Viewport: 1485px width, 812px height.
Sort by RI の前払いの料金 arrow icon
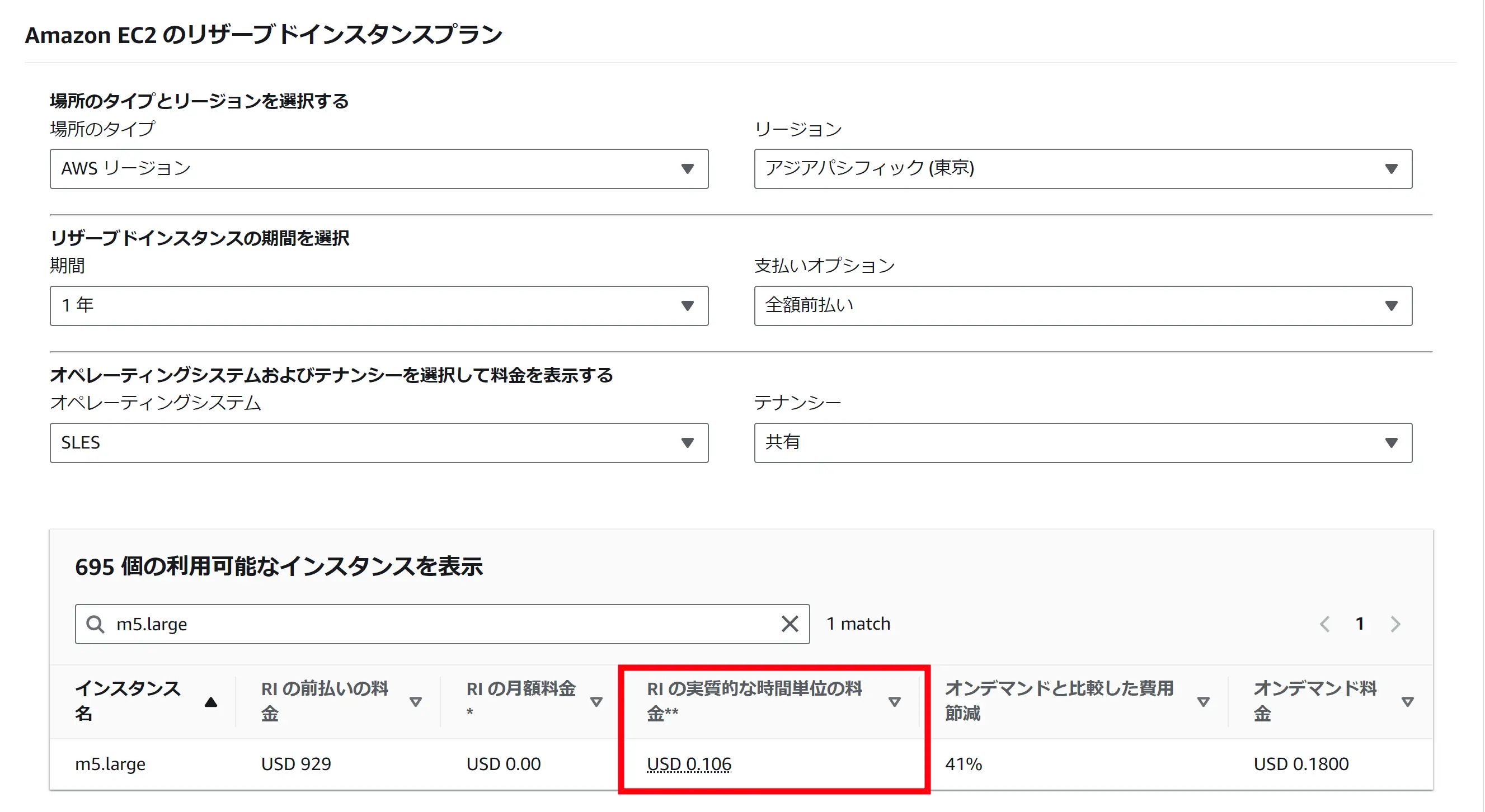point(415,702)
